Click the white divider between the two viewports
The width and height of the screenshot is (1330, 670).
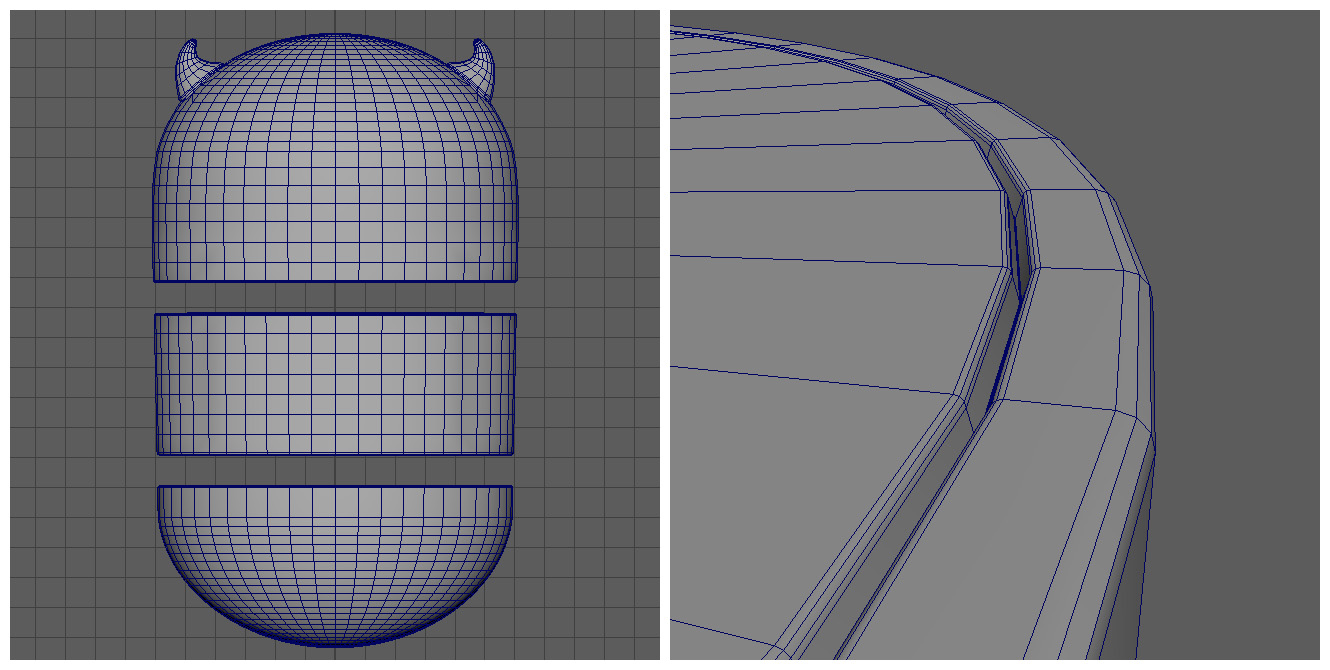(x=665, y=335)
